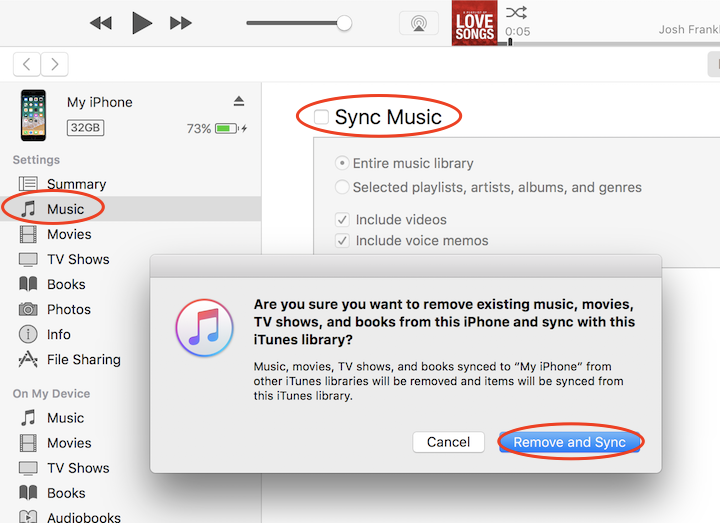Click the song progress bar playhead
The height and width of the screenshot is (523, 720).
(510, 42)
